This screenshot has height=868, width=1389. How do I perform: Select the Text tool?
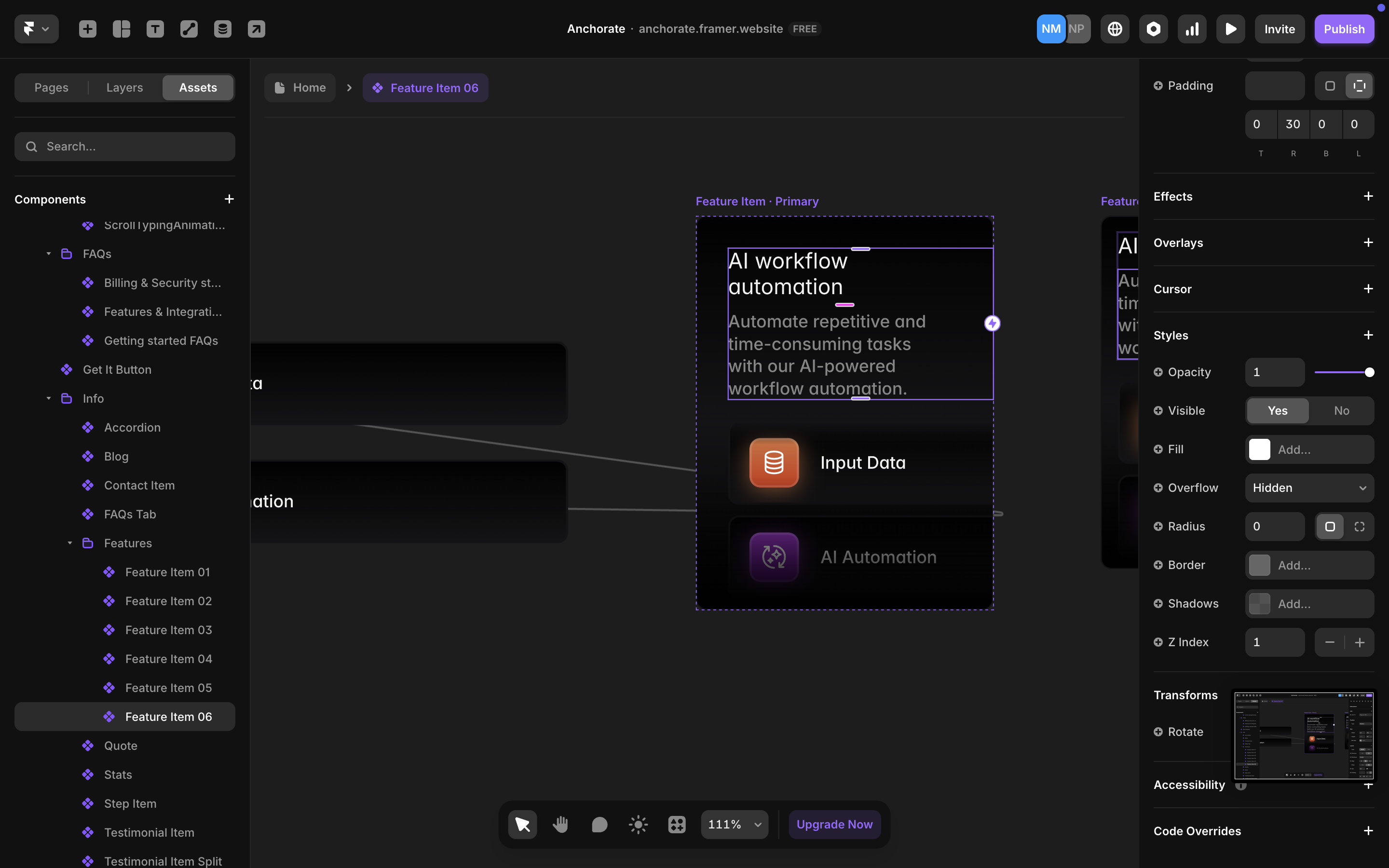coord(155,29)
